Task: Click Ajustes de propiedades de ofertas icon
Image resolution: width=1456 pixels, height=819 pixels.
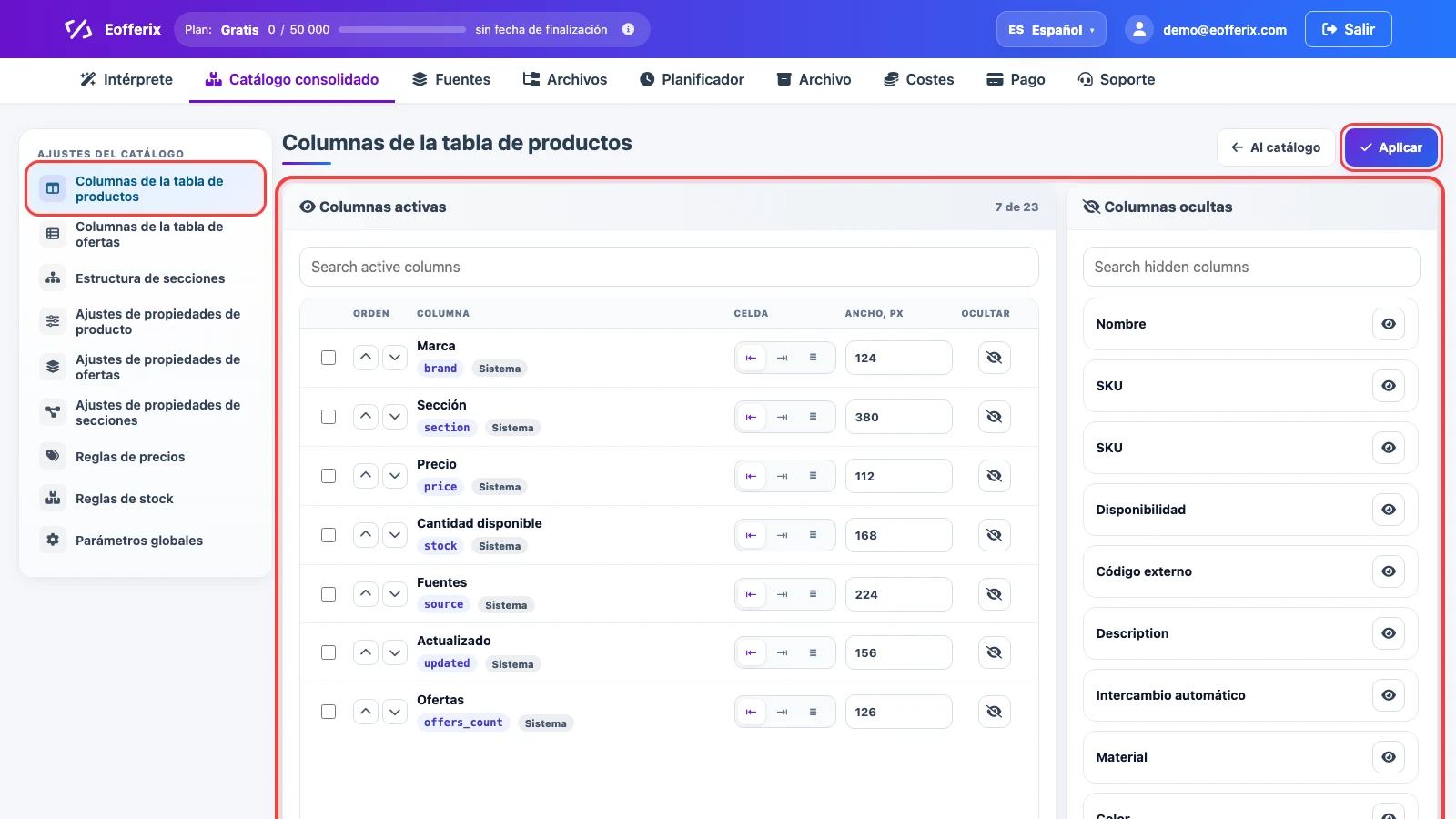Action: [x=53, y=367]
